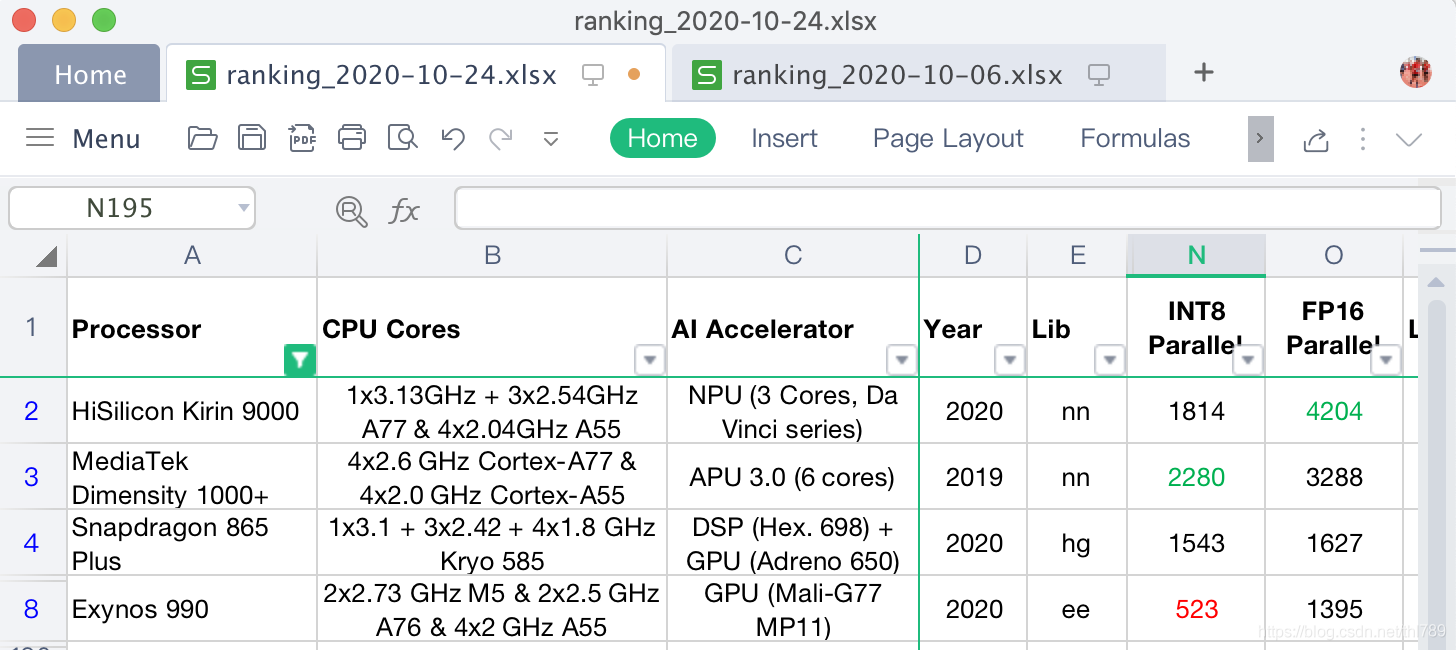Open the Name Box dropdown arrow
1456x650 pixels.
pyautogui.click(x=243, y=208)
